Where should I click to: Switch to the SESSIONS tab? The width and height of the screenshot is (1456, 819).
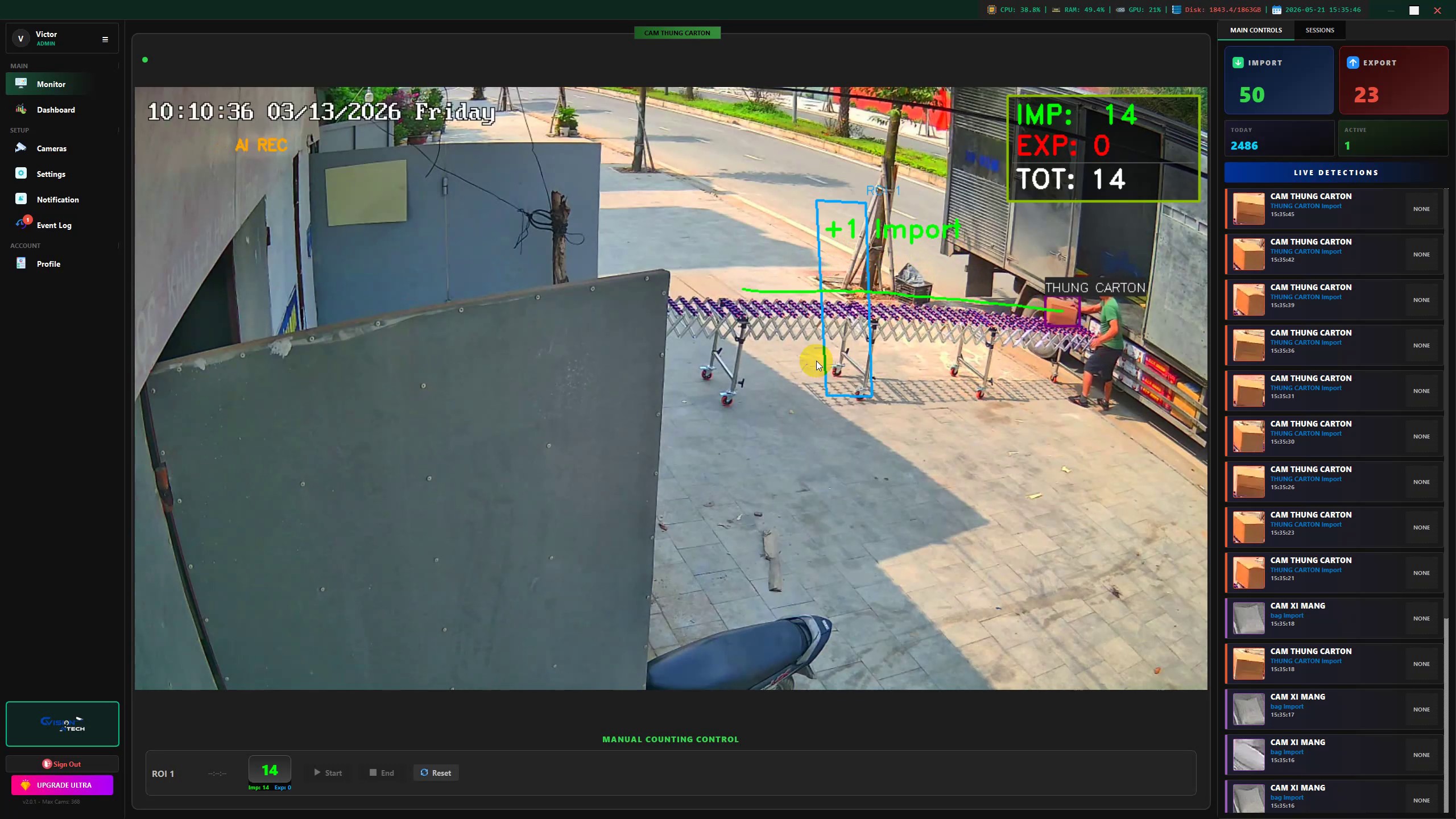click(1319, 30)
